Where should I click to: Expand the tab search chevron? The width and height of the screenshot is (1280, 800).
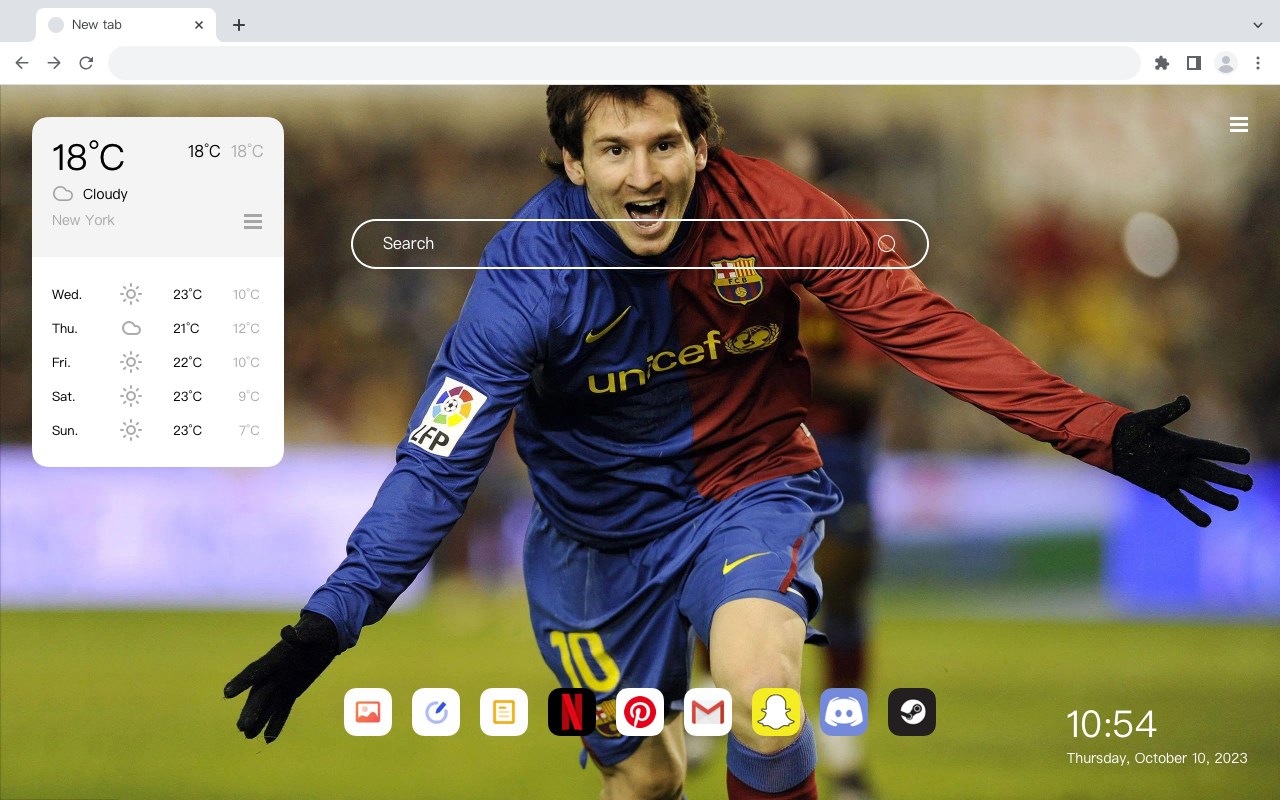(1258, 25)
